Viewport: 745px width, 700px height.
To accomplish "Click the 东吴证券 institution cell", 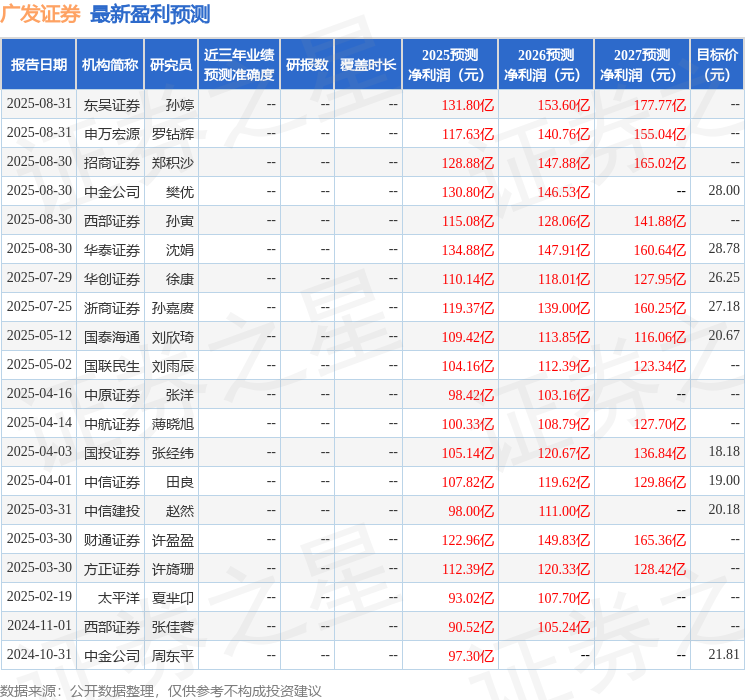I will 112,105.
